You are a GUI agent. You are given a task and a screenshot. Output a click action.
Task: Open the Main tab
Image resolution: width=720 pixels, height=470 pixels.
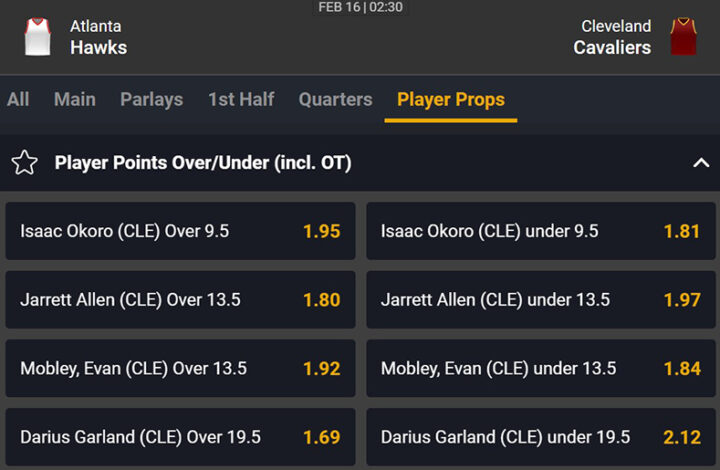click(x=75, y=99)
